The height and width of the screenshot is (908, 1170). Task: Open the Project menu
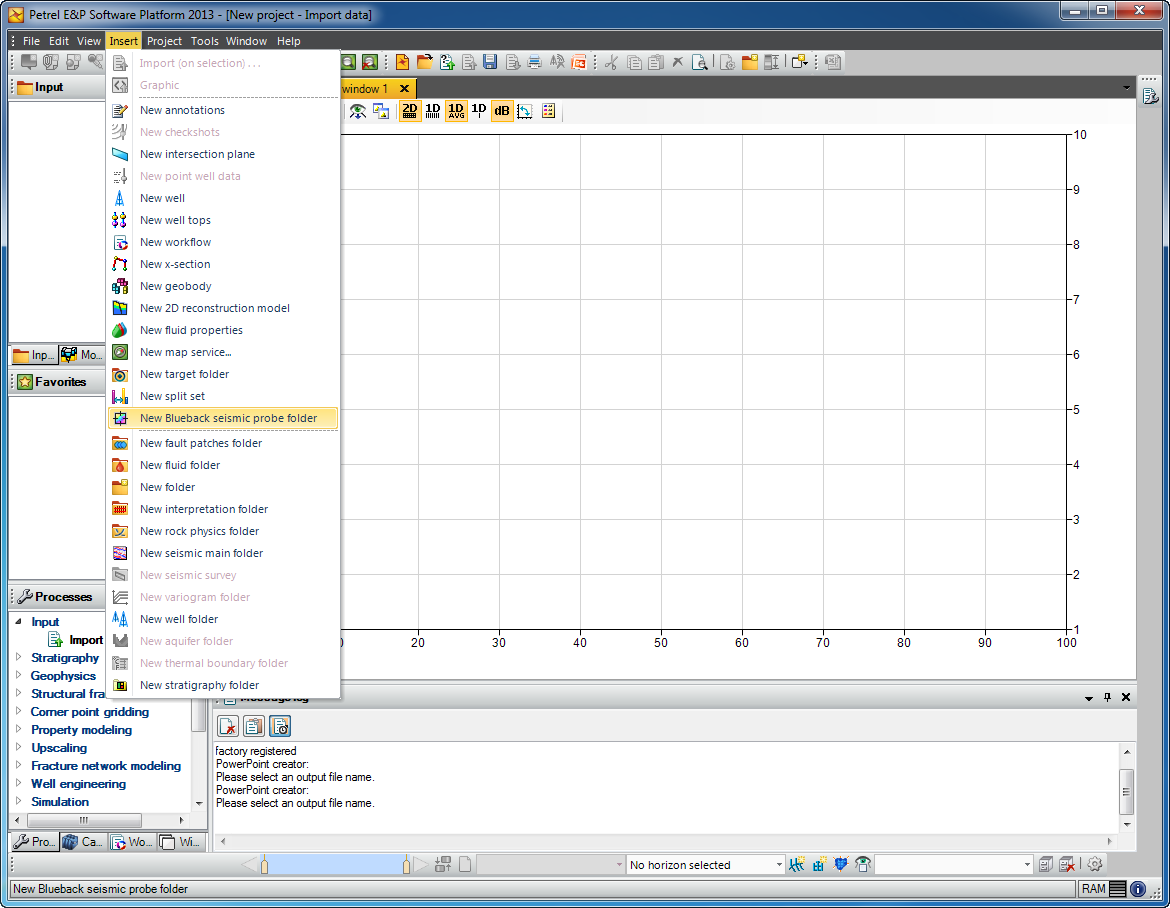coord(163,41)
